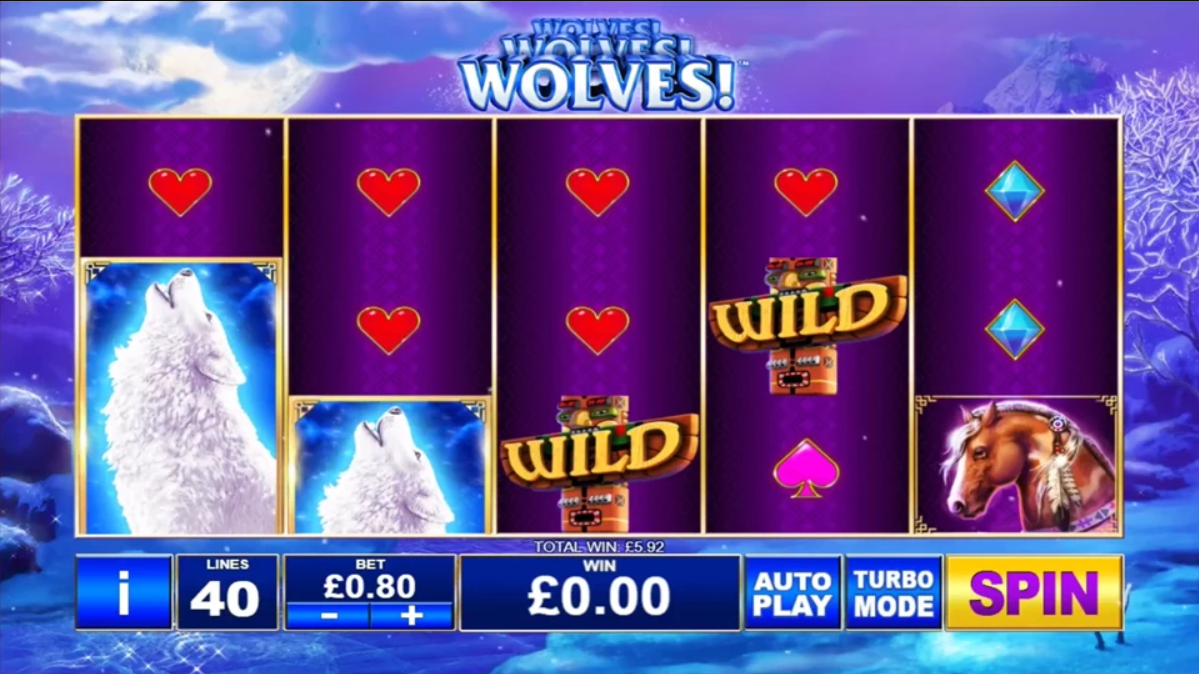Click the small howling wolf on reel two
This screenshot has width=1199, height=674.
tap(390, 465)
